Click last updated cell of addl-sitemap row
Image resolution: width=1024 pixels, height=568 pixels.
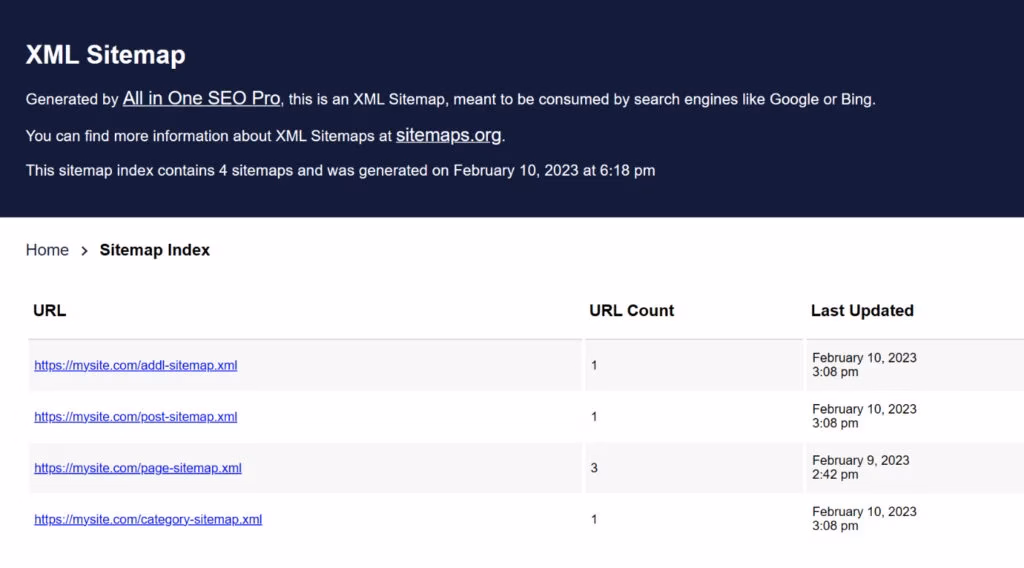864,365
